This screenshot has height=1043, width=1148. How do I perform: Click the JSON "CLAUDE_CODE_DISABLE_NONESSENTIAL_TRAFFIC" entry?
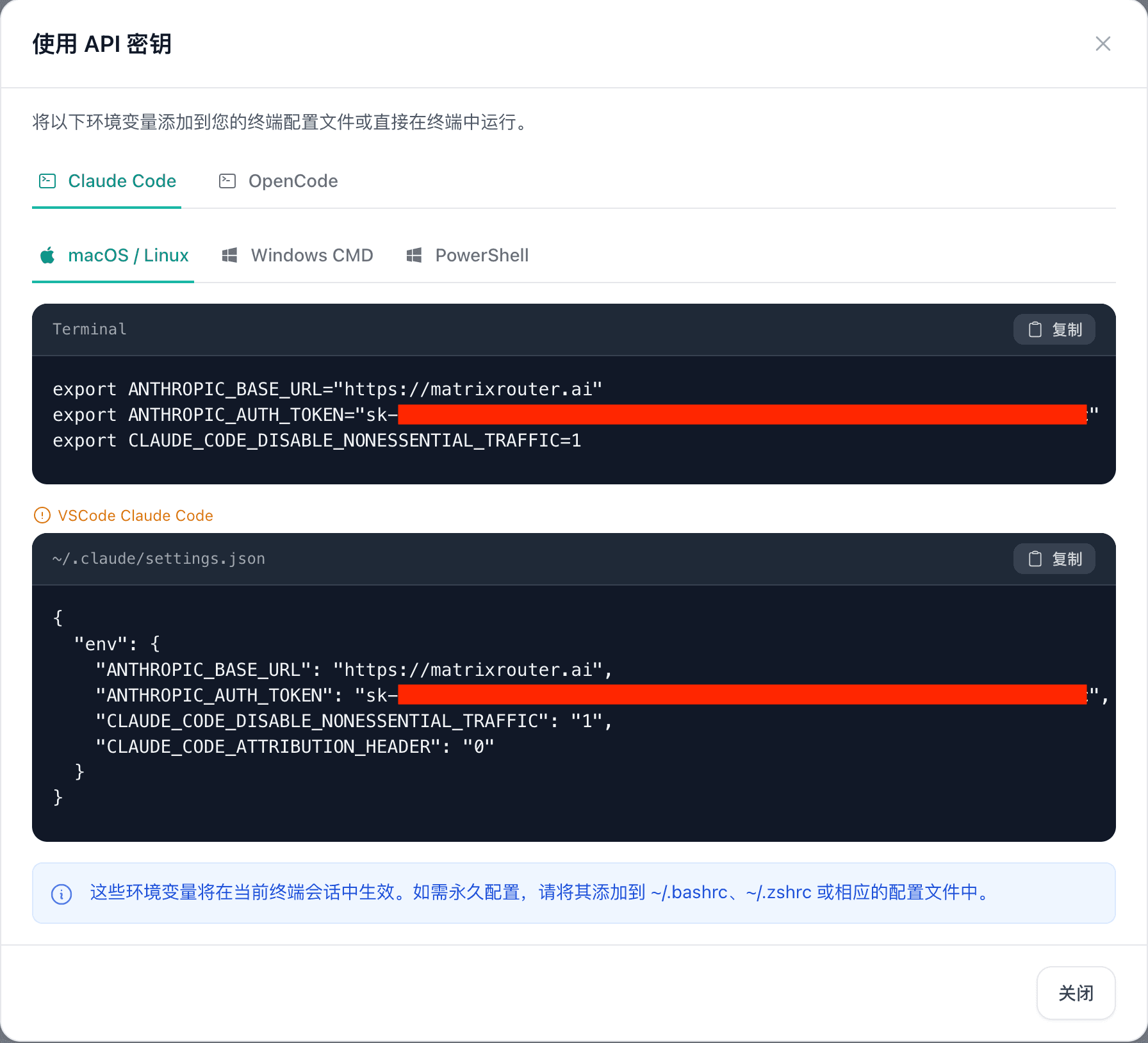pos(354,721)
